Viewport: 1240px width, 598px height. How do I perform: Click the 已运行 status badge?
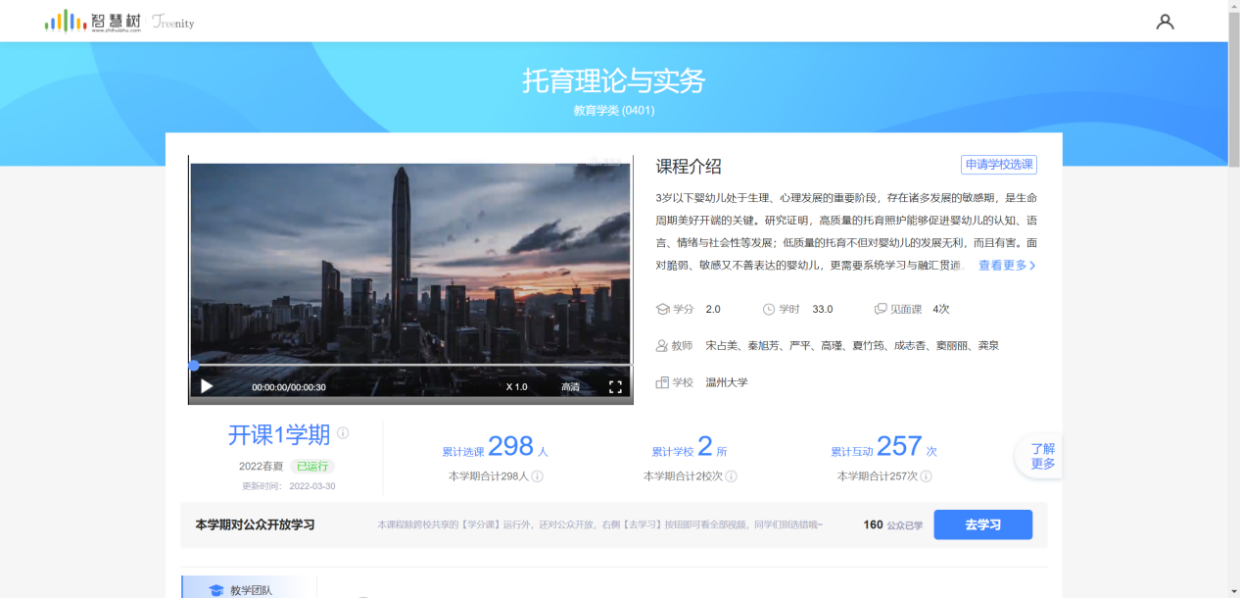[x=312, y=466]
